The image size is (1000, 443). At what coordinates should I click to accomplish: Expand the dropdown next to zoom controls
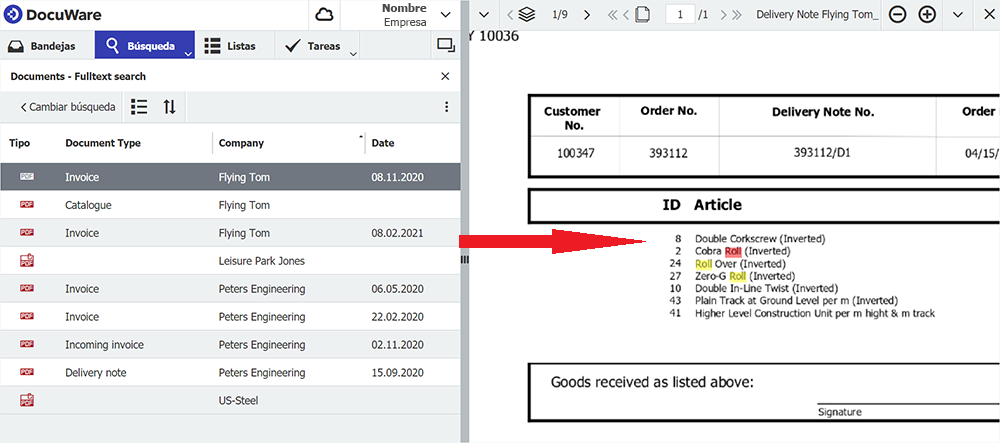tap(957, 14)
